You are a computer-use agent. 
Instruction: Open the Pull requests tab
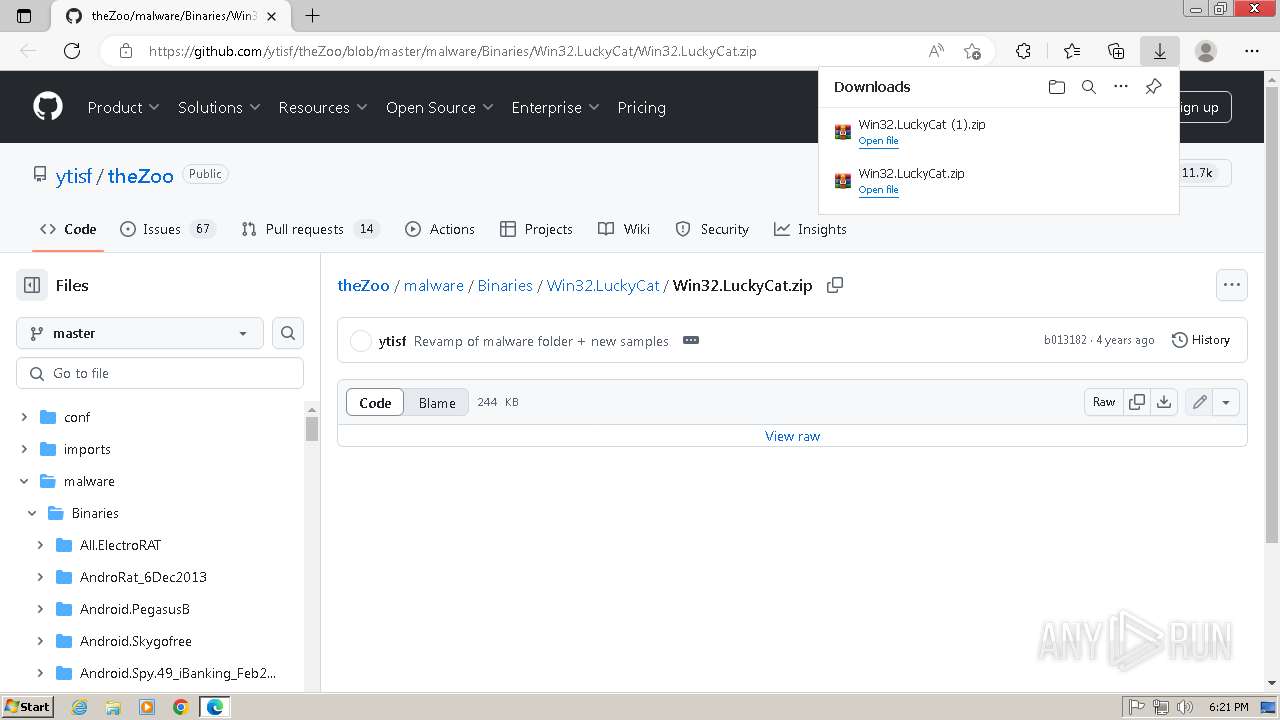(x=309, y=229)
